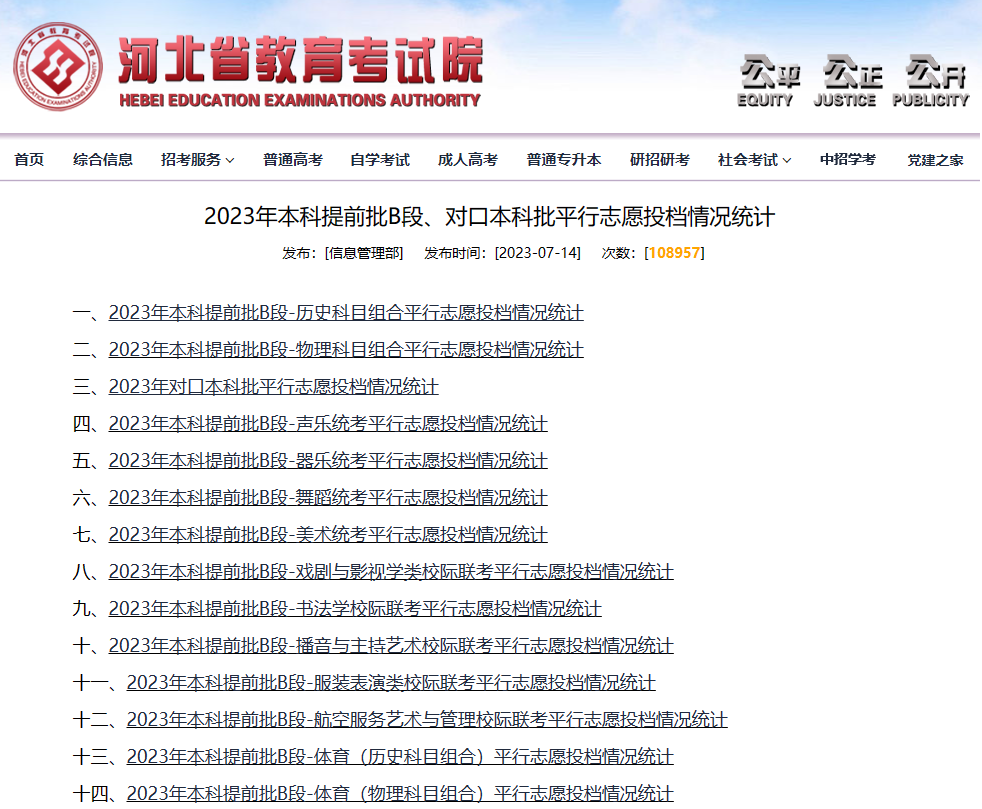Open the 2023年对口本科批平行志愿投档情况统计 link
The width and height of the screenshot is (982, 809).
click(x=273, y=386)
